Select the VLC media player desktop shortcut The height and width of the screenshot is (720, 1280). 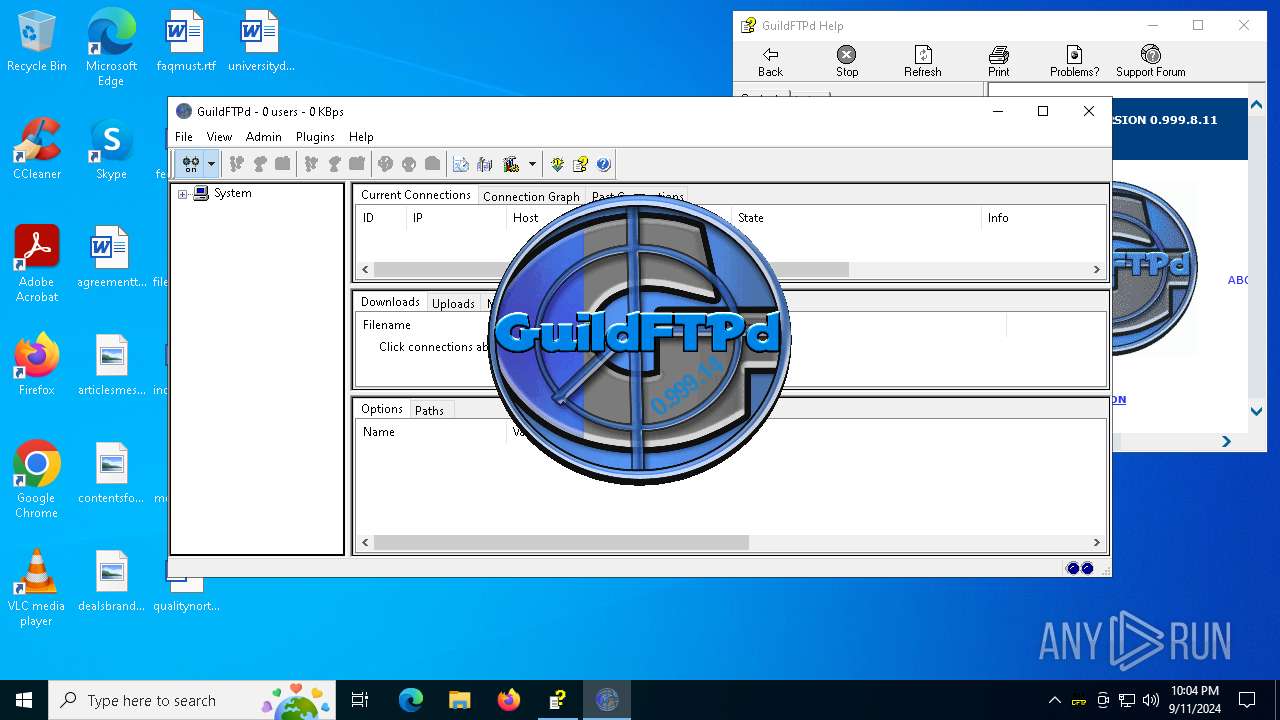click(x=37, y=588)
